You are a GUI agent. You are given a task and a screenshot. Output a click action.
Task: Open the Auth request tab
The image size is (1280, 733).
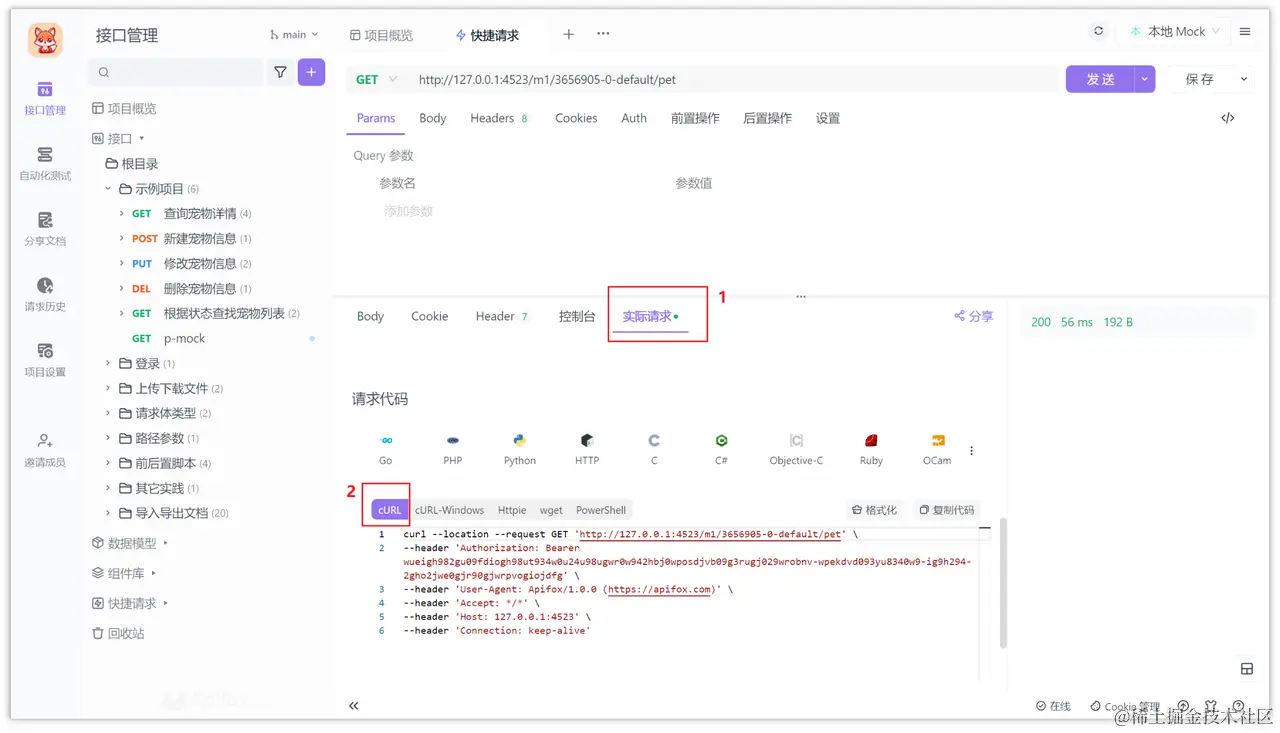click(x=634, y=118)
